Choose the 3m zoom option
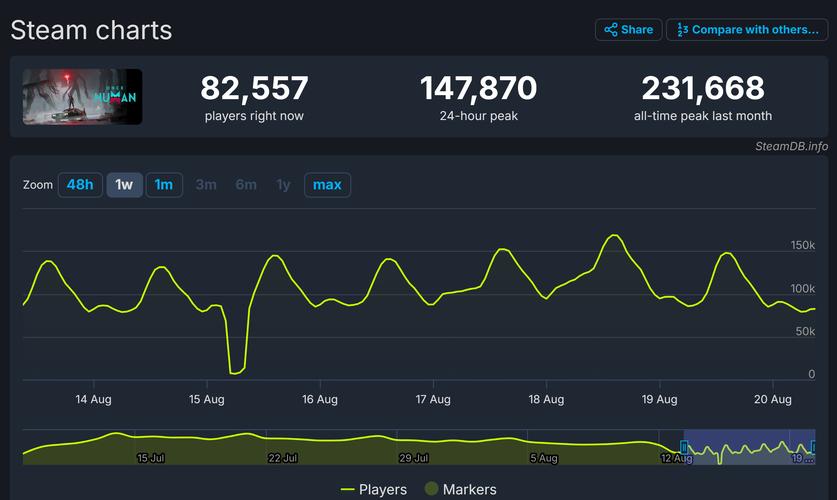The width and height of the screenshot is (837, 500). point(206,185)
